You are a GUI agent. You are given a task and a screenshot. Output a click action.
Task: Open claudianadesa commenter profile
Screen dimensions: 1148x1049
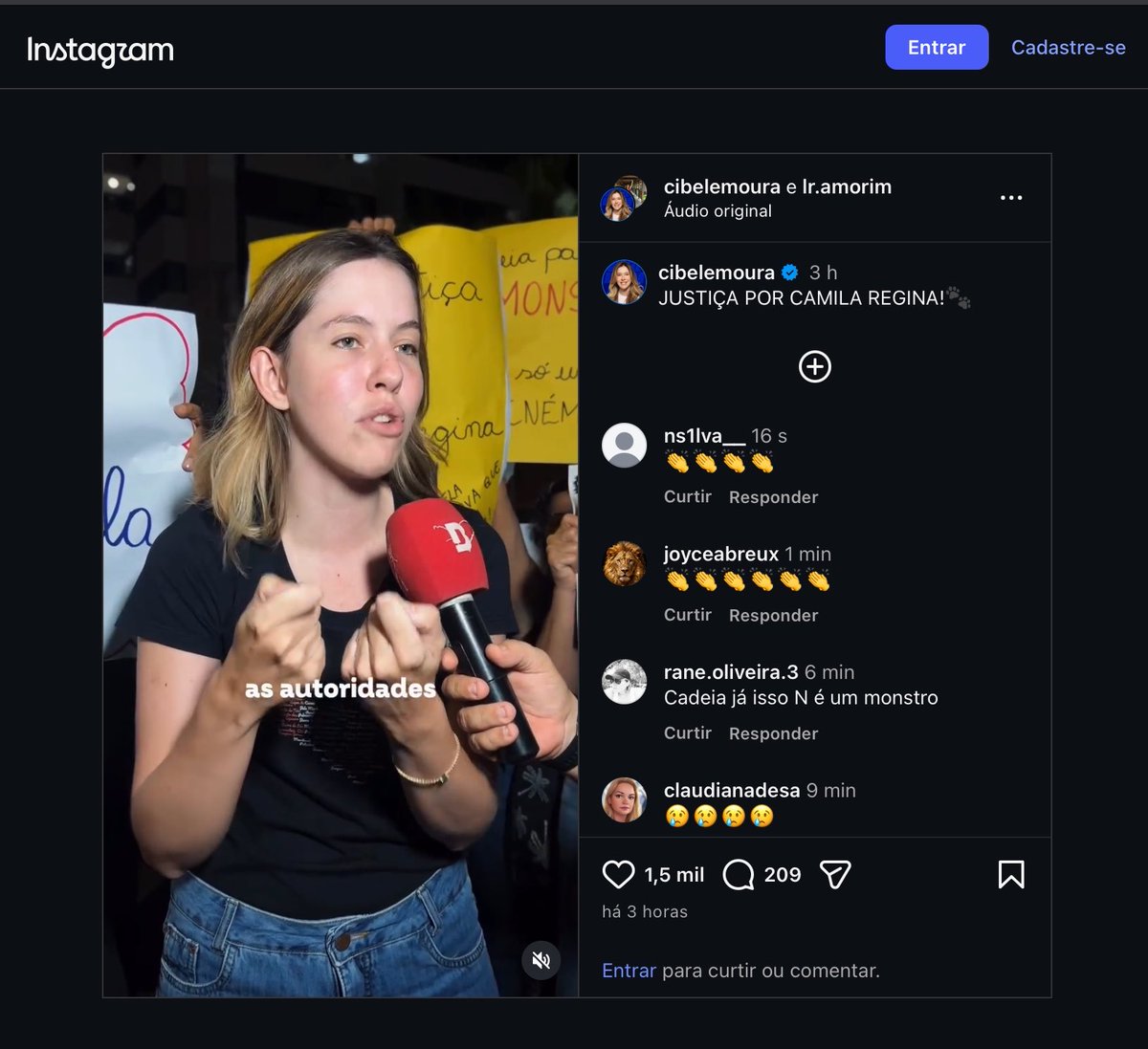pyautogui.click(x=732, y=790)
